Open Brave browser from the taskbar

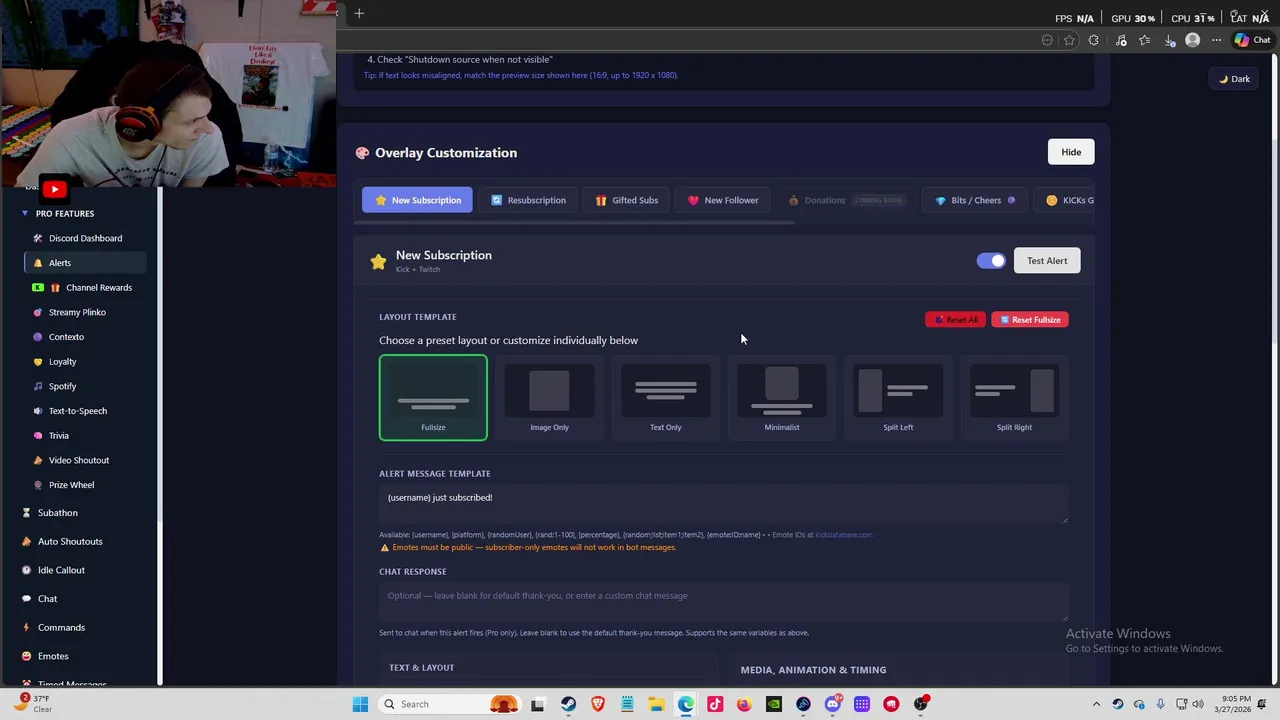598,704
